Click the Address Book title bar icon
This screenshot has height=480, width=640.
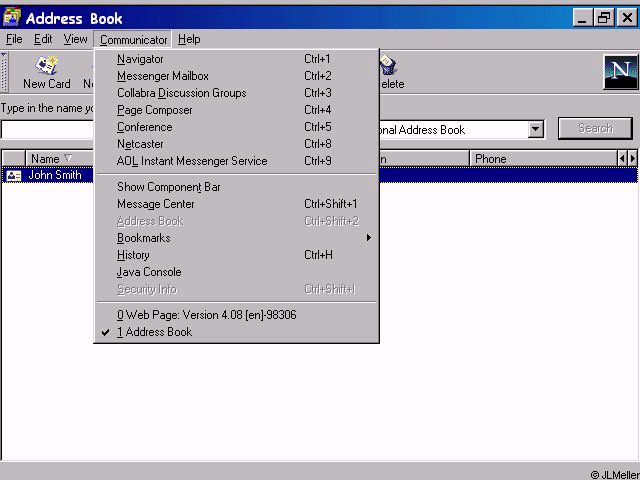(x=12, y=18)
